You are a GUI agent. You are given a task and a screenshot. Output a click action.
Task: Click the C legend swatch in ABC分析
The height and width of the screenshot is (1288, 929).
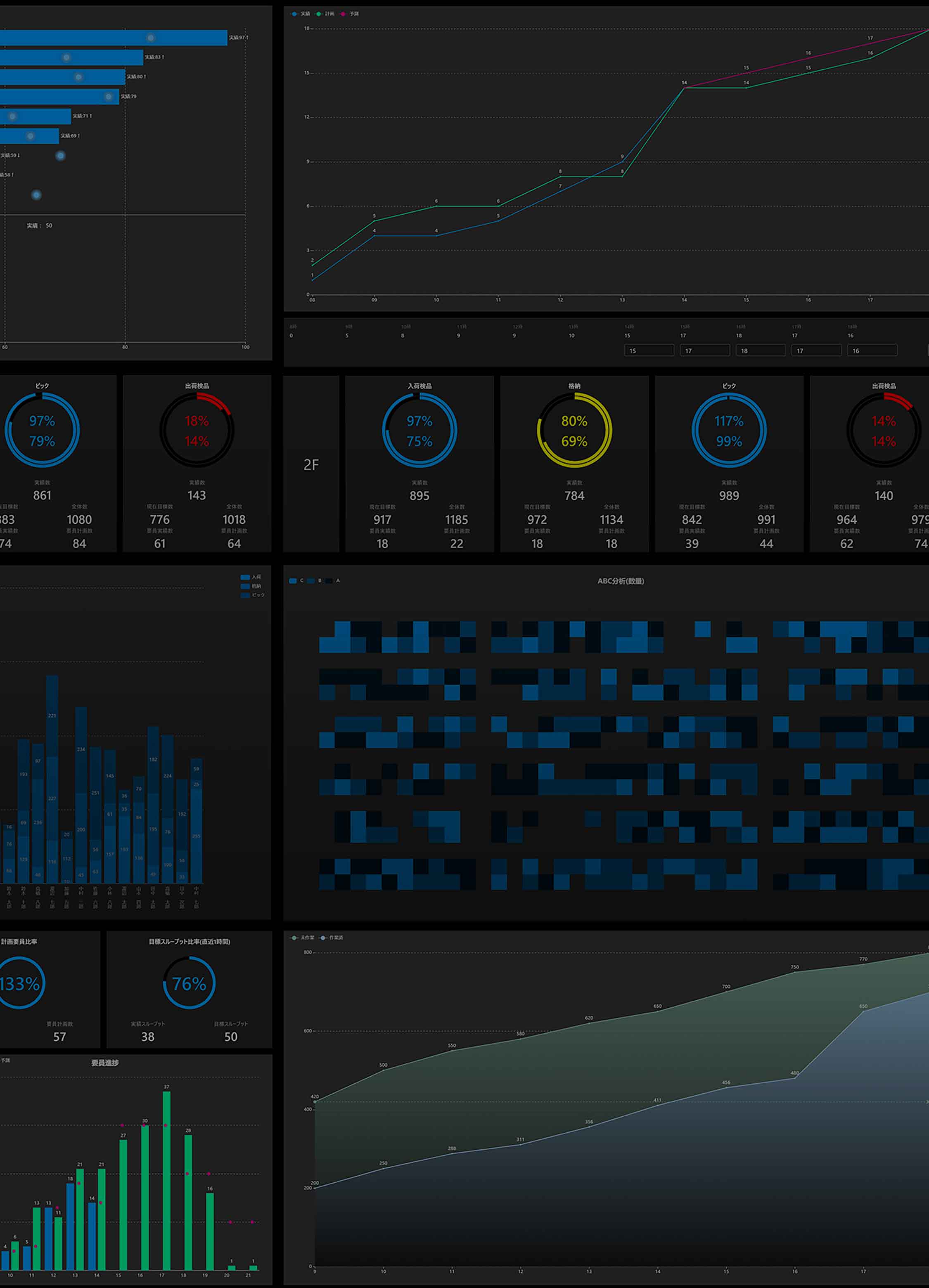pos(294,580)
